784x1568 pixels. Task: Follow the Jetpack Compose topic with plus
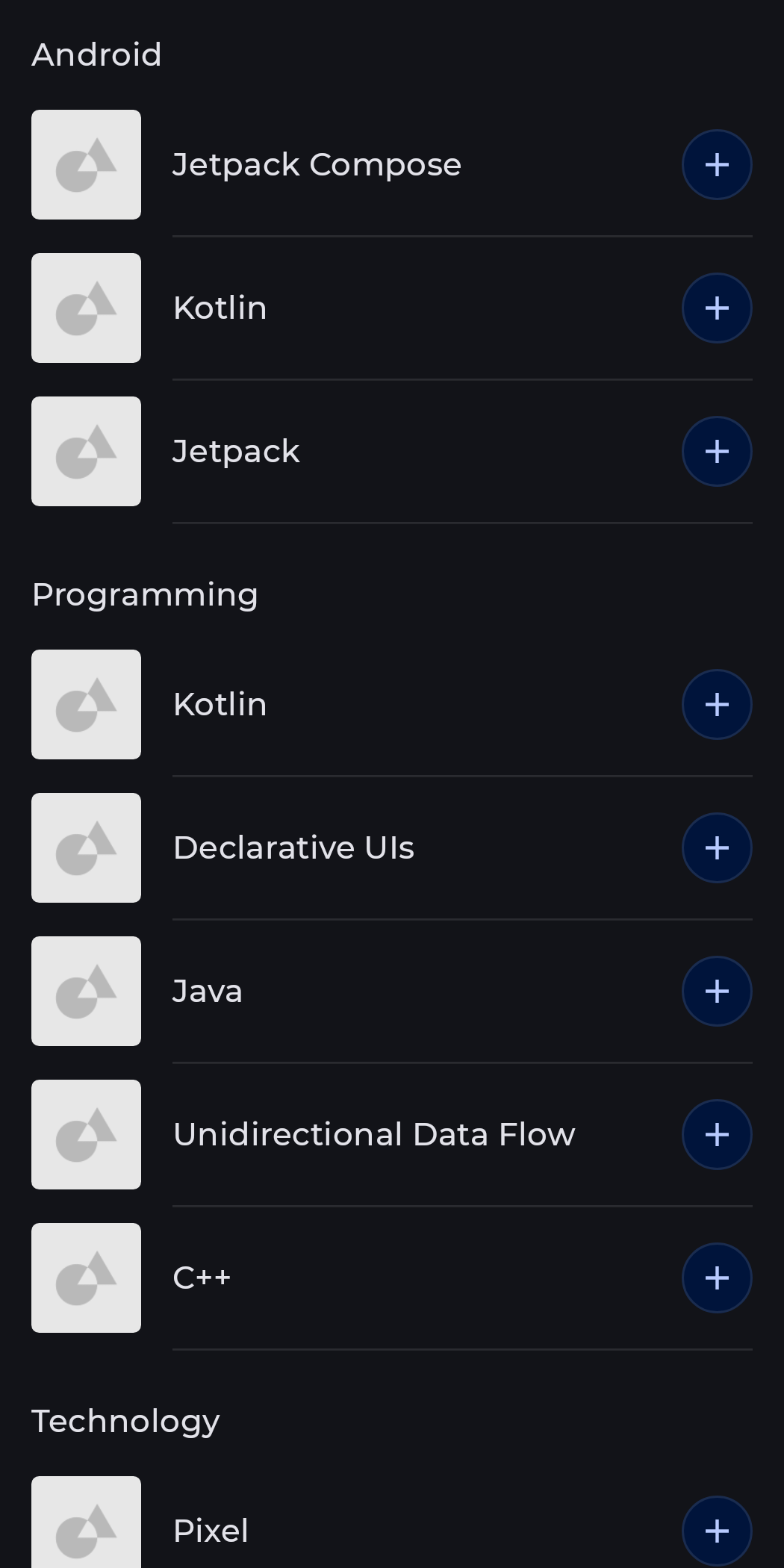[717, 165]
